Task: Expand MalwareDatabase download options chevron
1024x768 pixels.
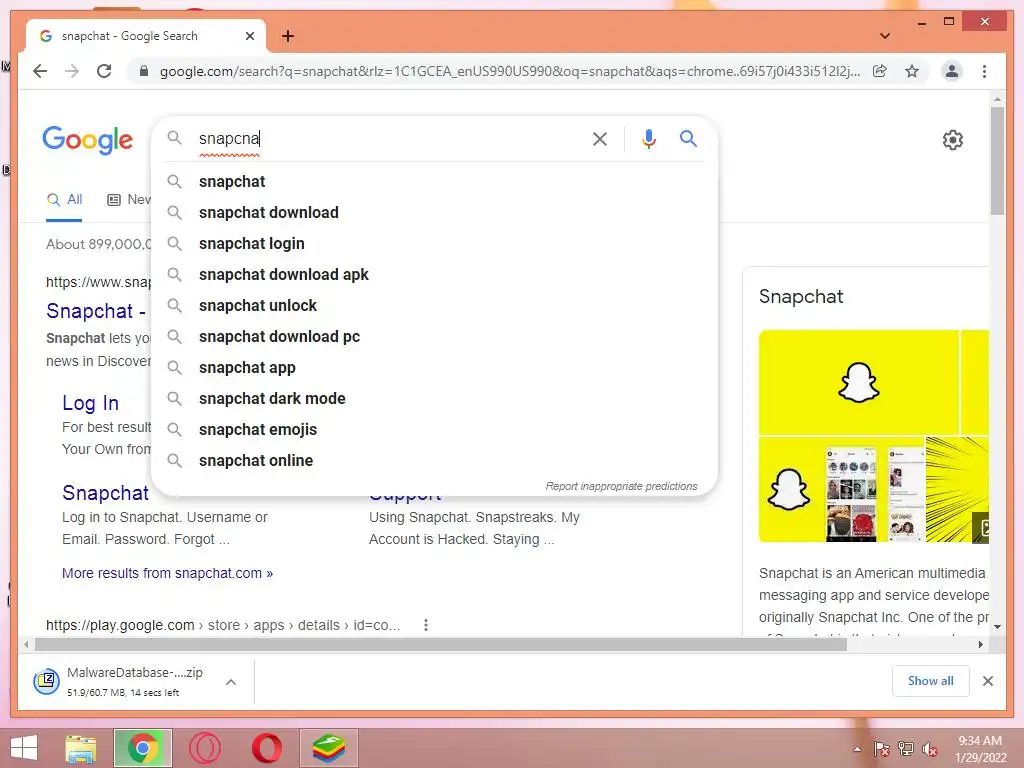Action: pyautogui.click(x=231, y=682)
